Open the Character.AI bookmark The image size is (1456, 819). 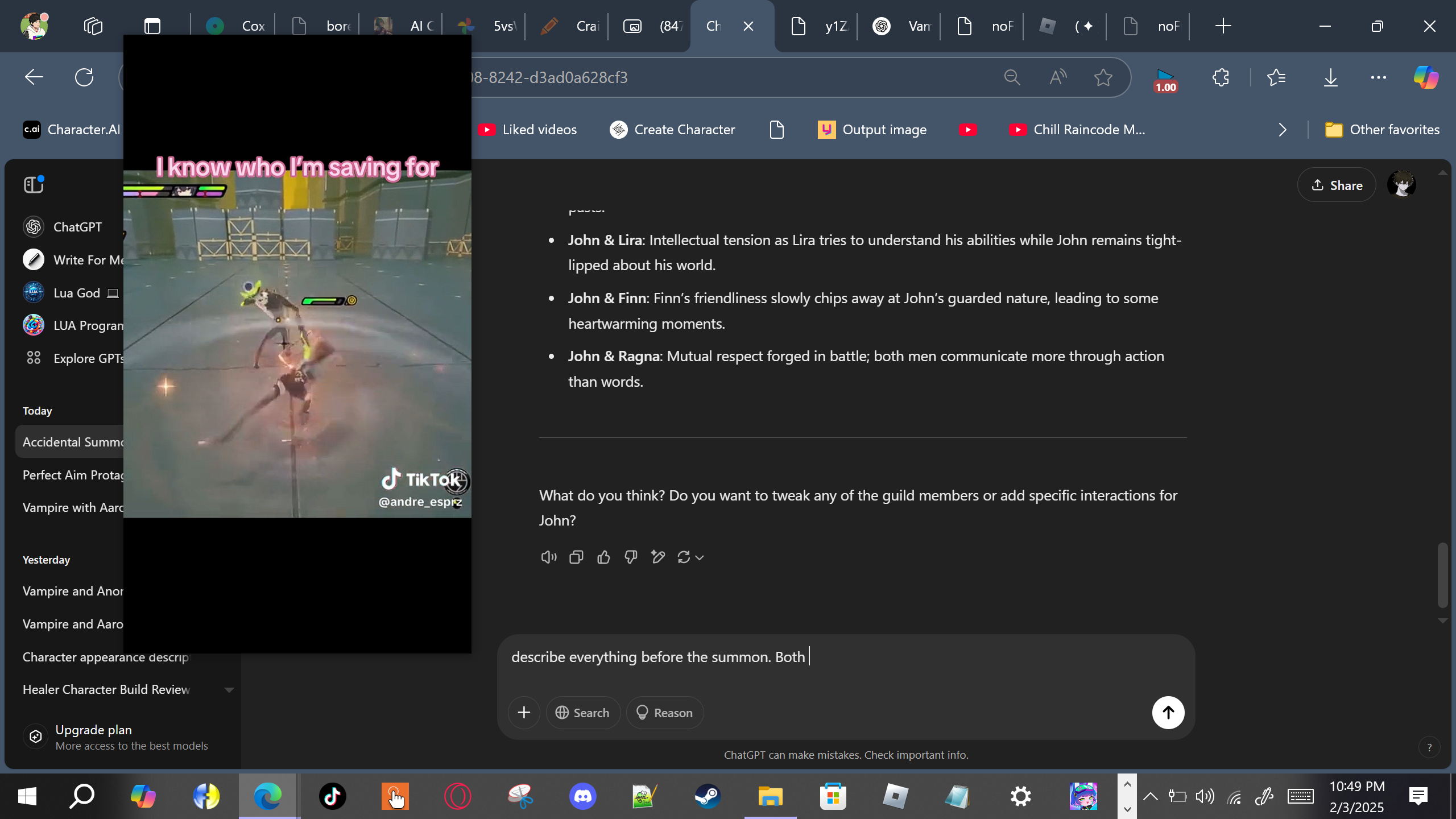(72, 130)
